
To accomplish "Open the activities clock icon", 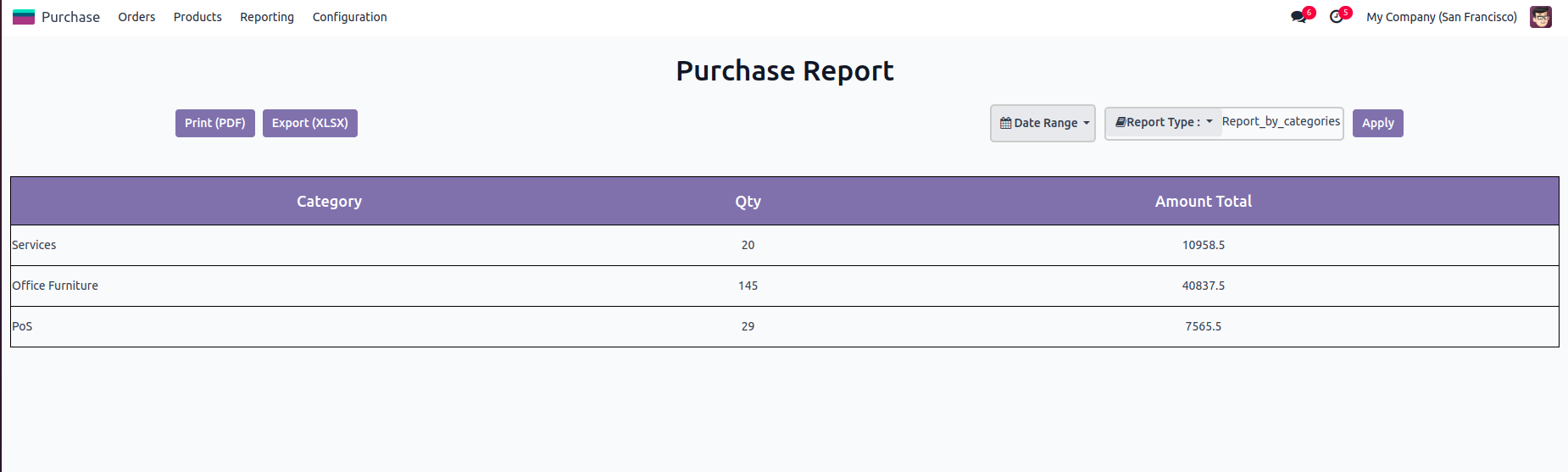I will (x=1336, y=17).
